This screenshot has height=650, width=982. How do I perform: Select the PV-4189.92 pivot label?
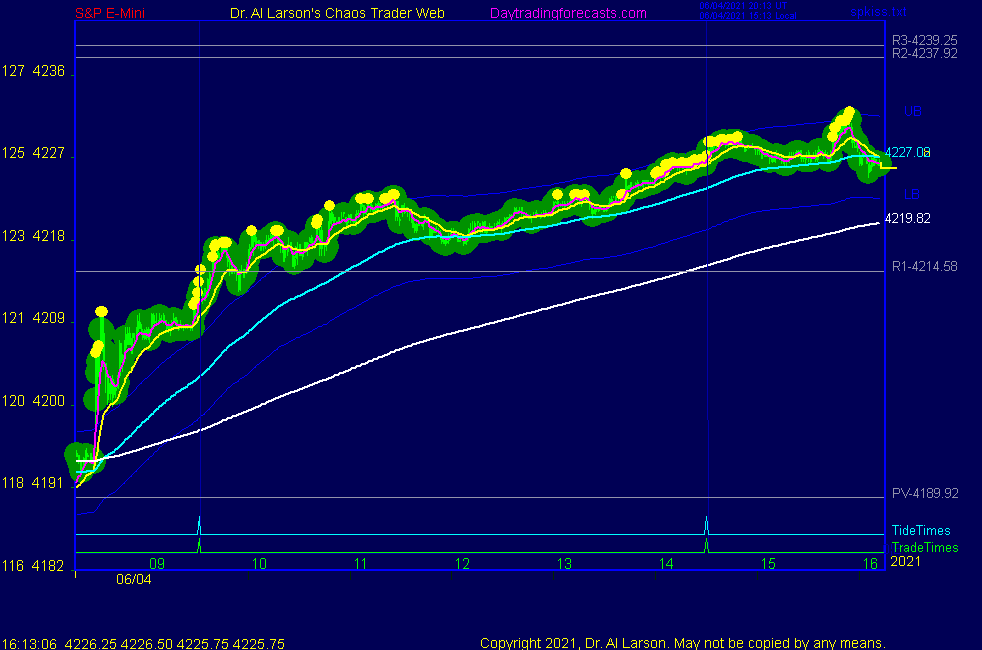[x=925, y=493]
